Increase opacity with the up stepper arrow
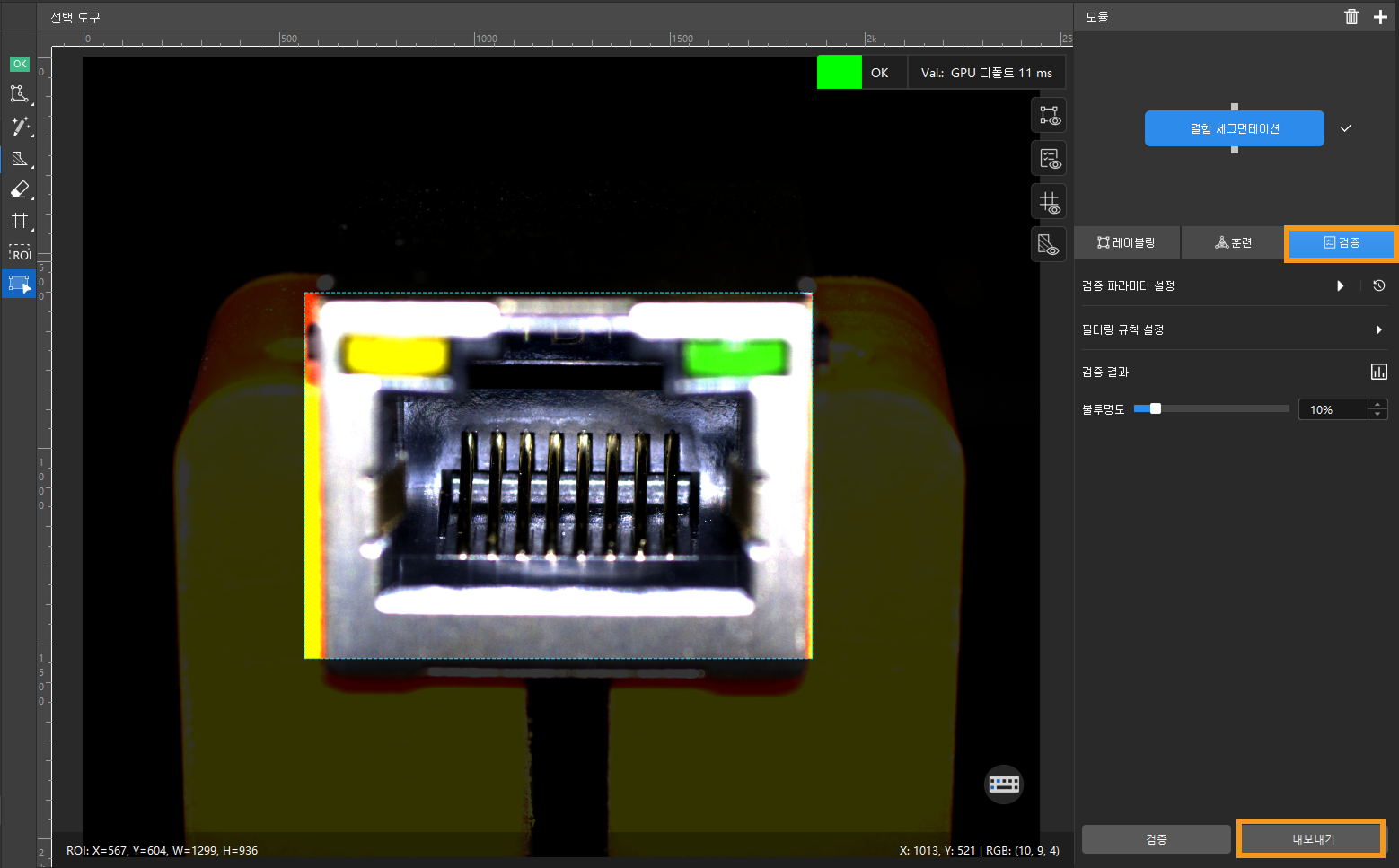The height and width of the screenshot is (868, 1399). pos(1377,404)
